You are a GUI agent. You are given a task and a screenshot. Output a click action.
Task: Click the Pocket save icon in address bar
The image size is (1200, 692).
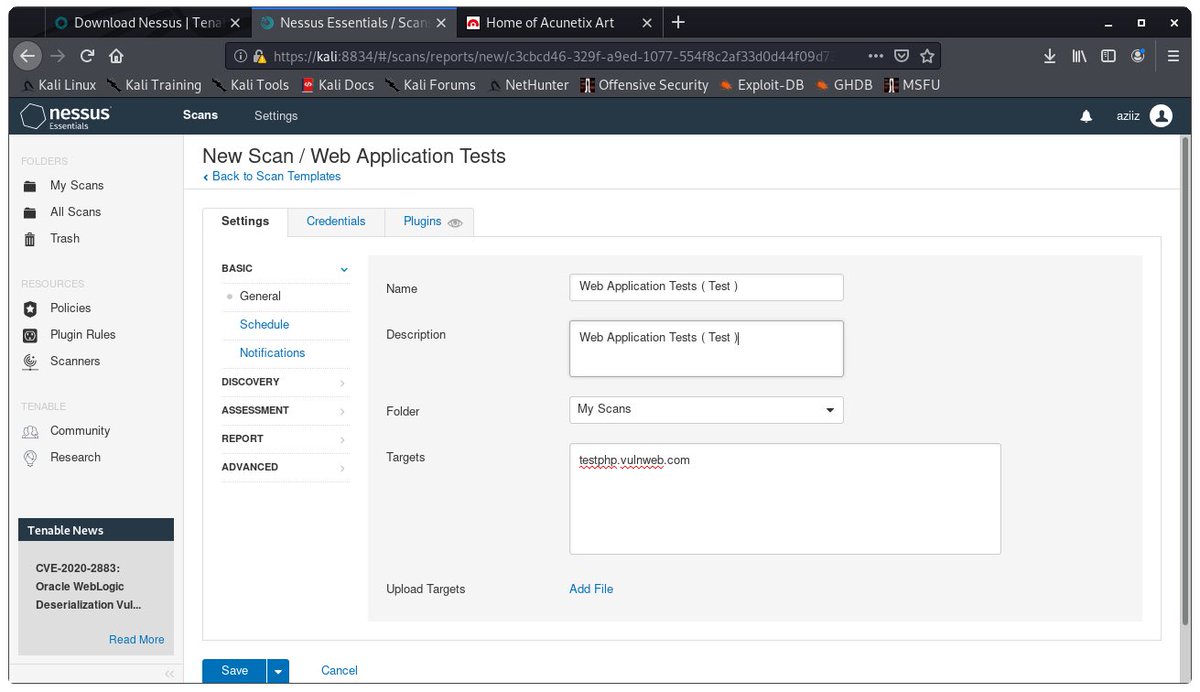[x=901, y=56]
